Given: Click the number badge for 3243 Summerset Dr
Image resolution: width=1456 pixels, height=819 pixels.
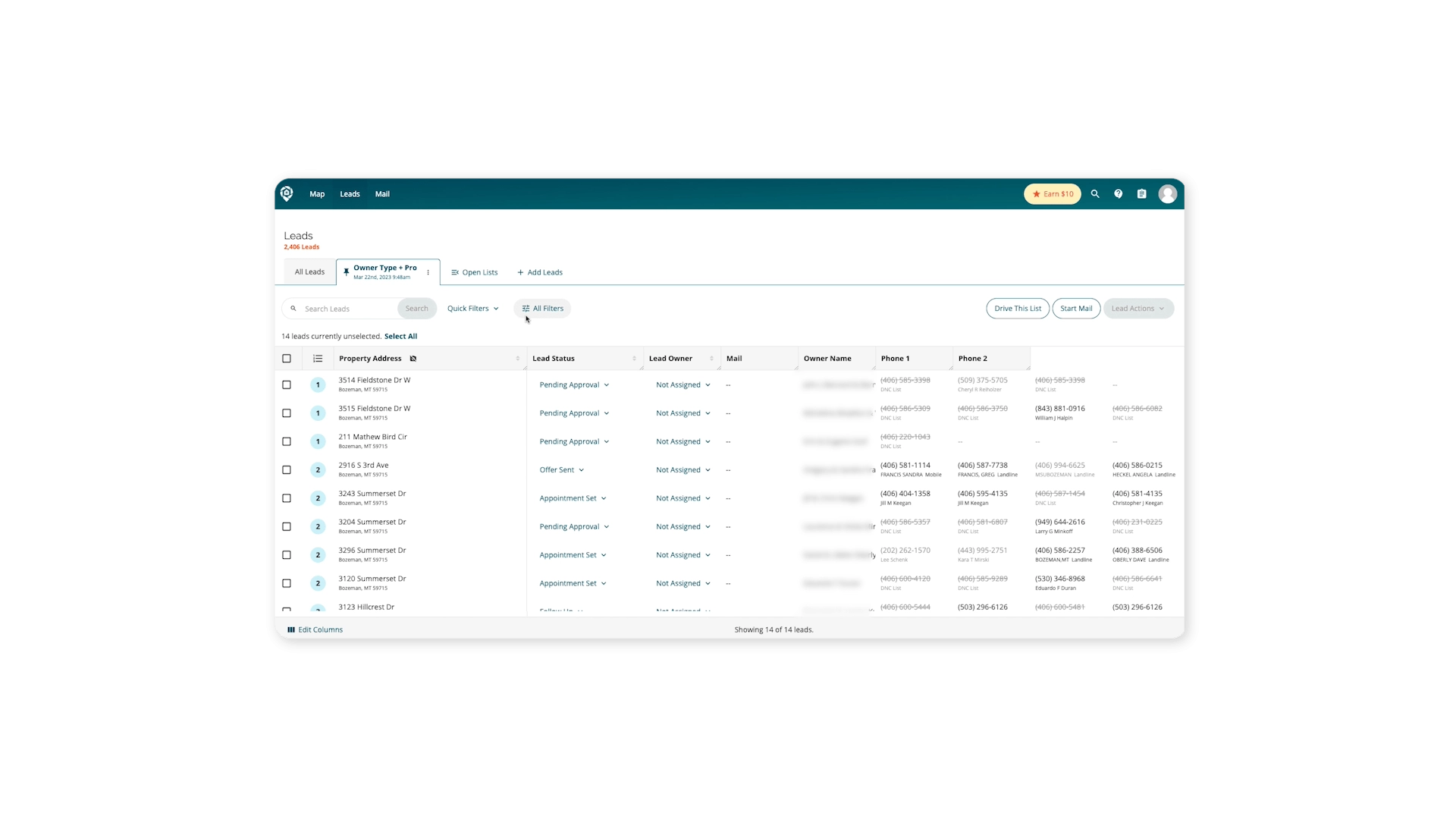Looking at the screenshot, I should 318,498.
